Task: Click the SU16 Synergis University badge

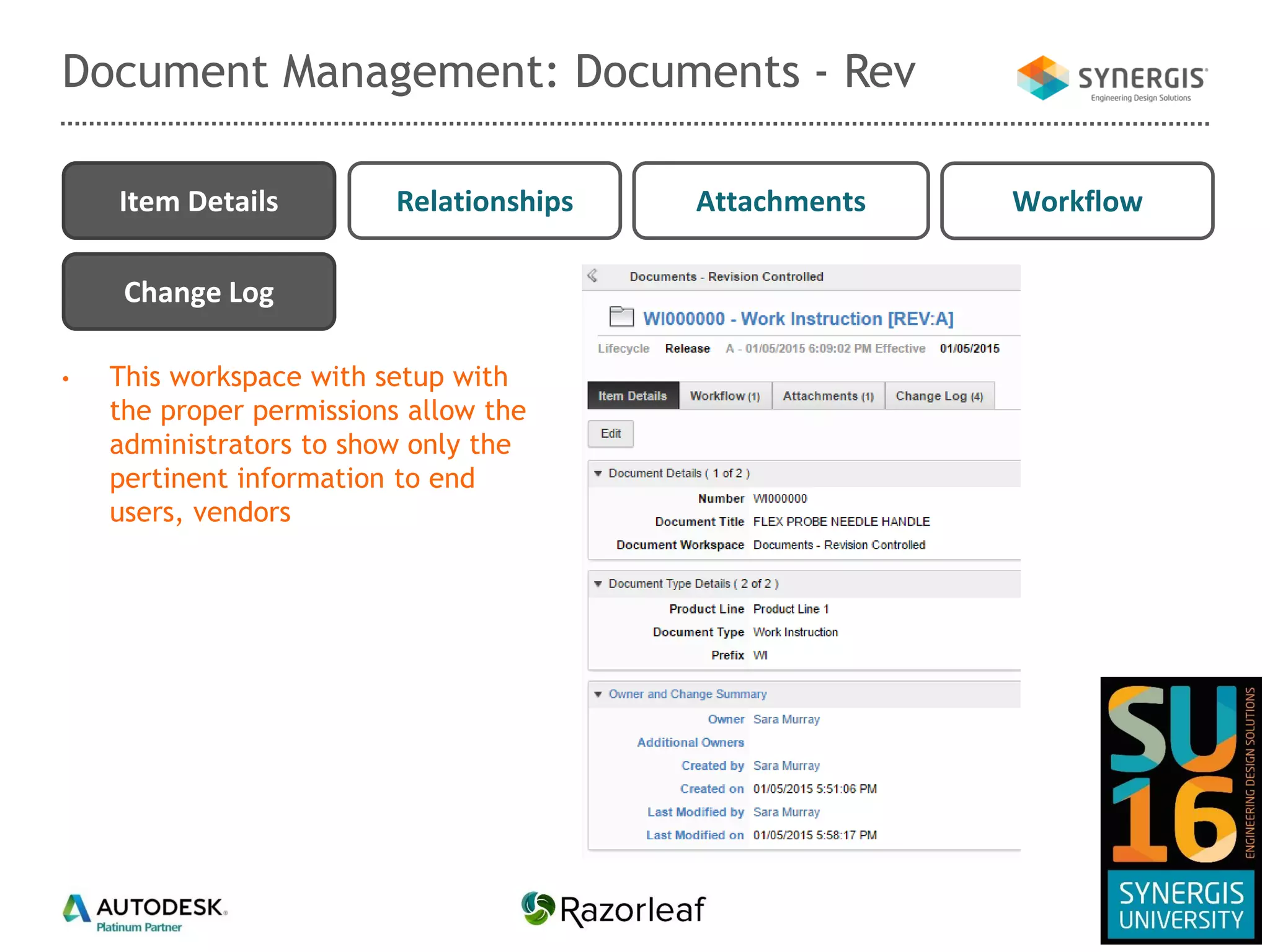Action: point(1181,810)
